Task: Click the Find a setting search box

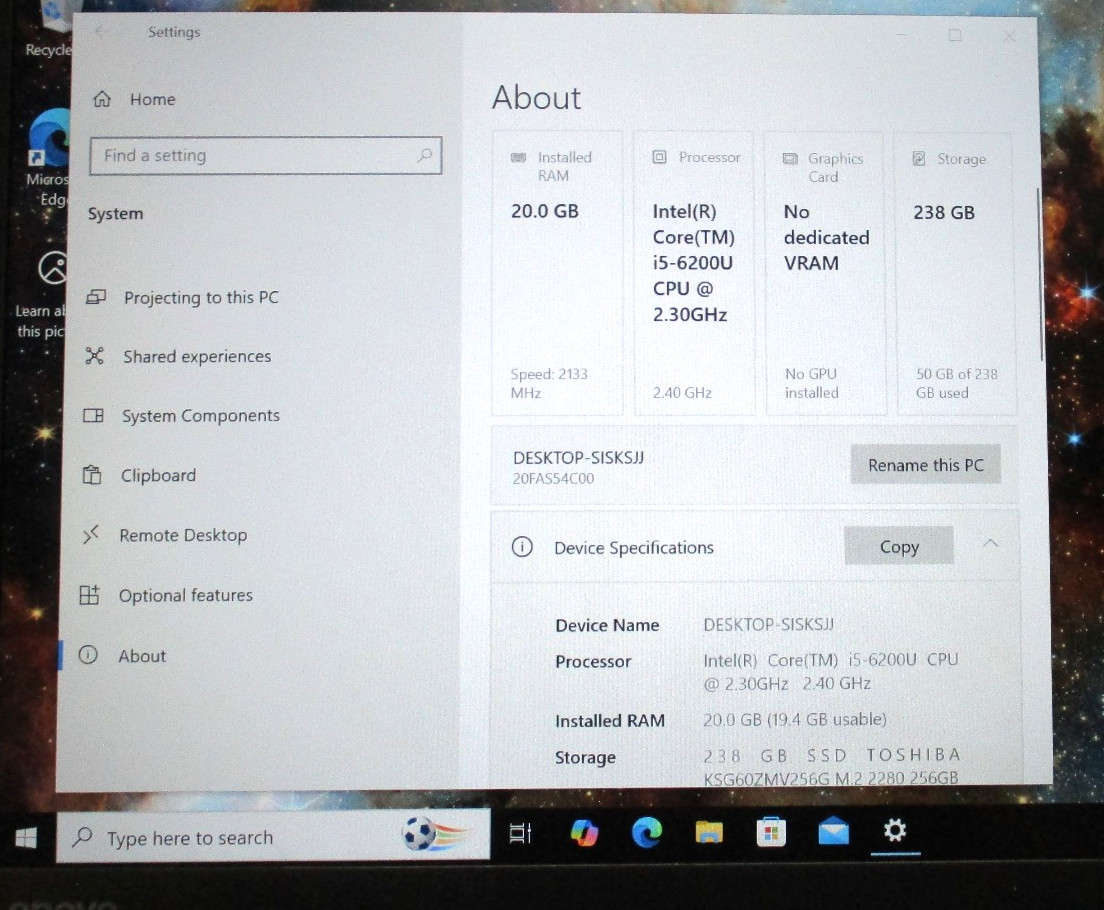Action: [265, 156]
